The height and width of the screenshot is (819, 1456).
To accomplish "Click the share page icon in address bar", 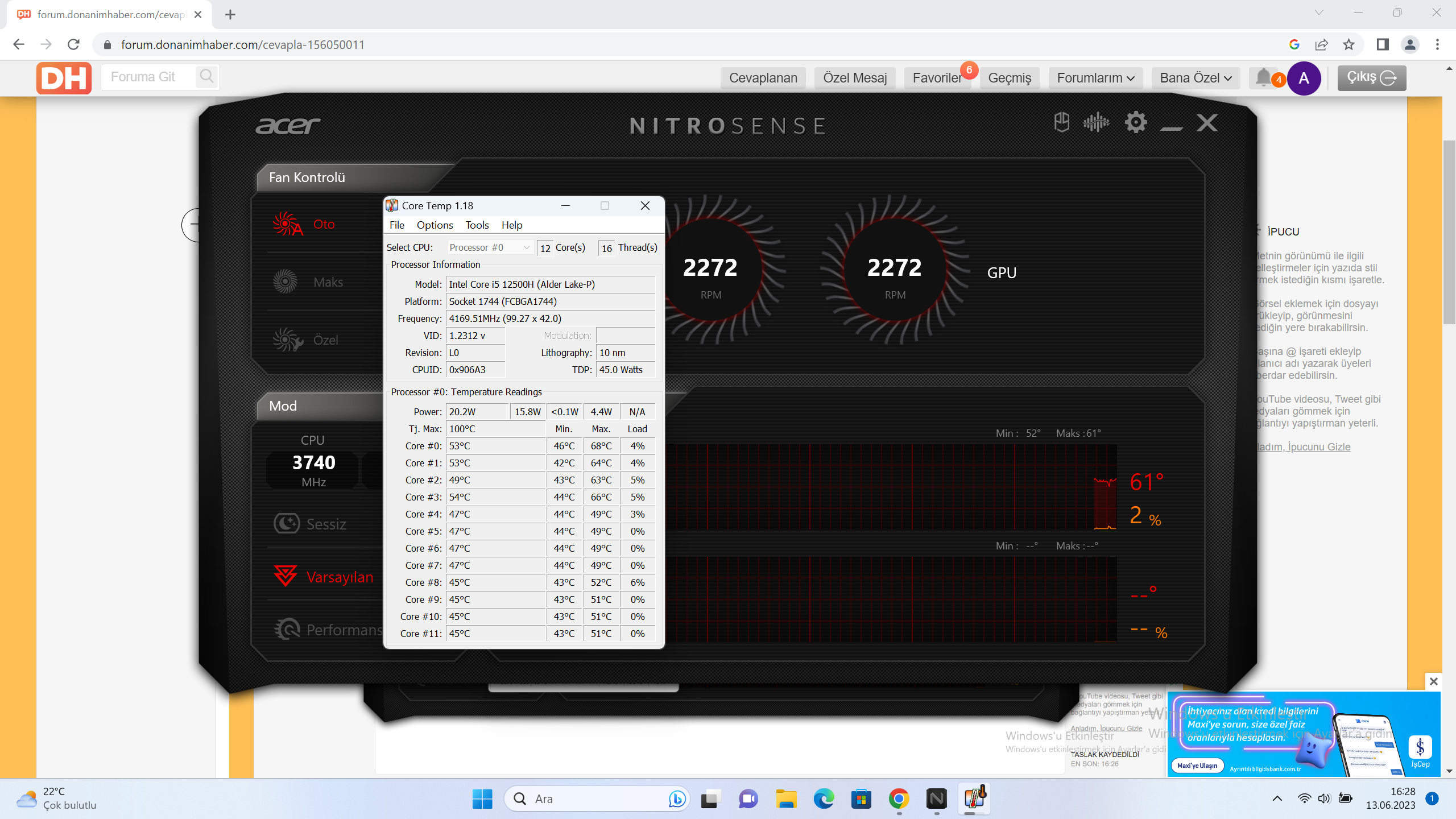I will coord(1321,44).
